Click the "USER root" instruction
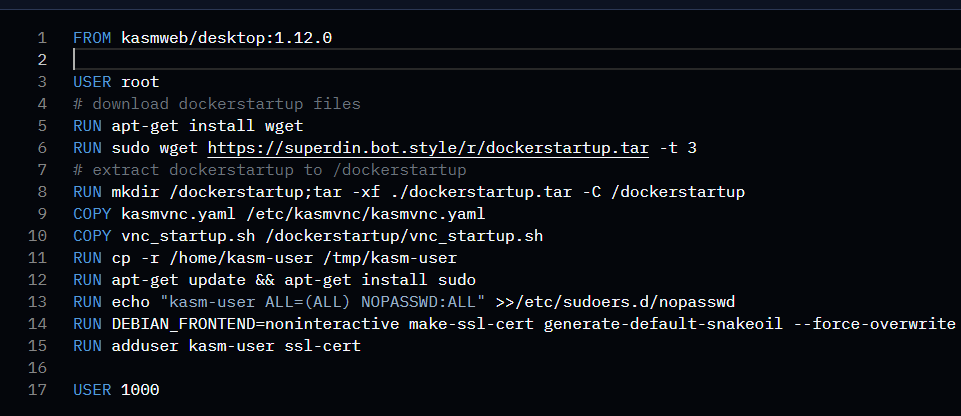The width and height of the screenshot is (961, 416). click(x=116, y=82)
